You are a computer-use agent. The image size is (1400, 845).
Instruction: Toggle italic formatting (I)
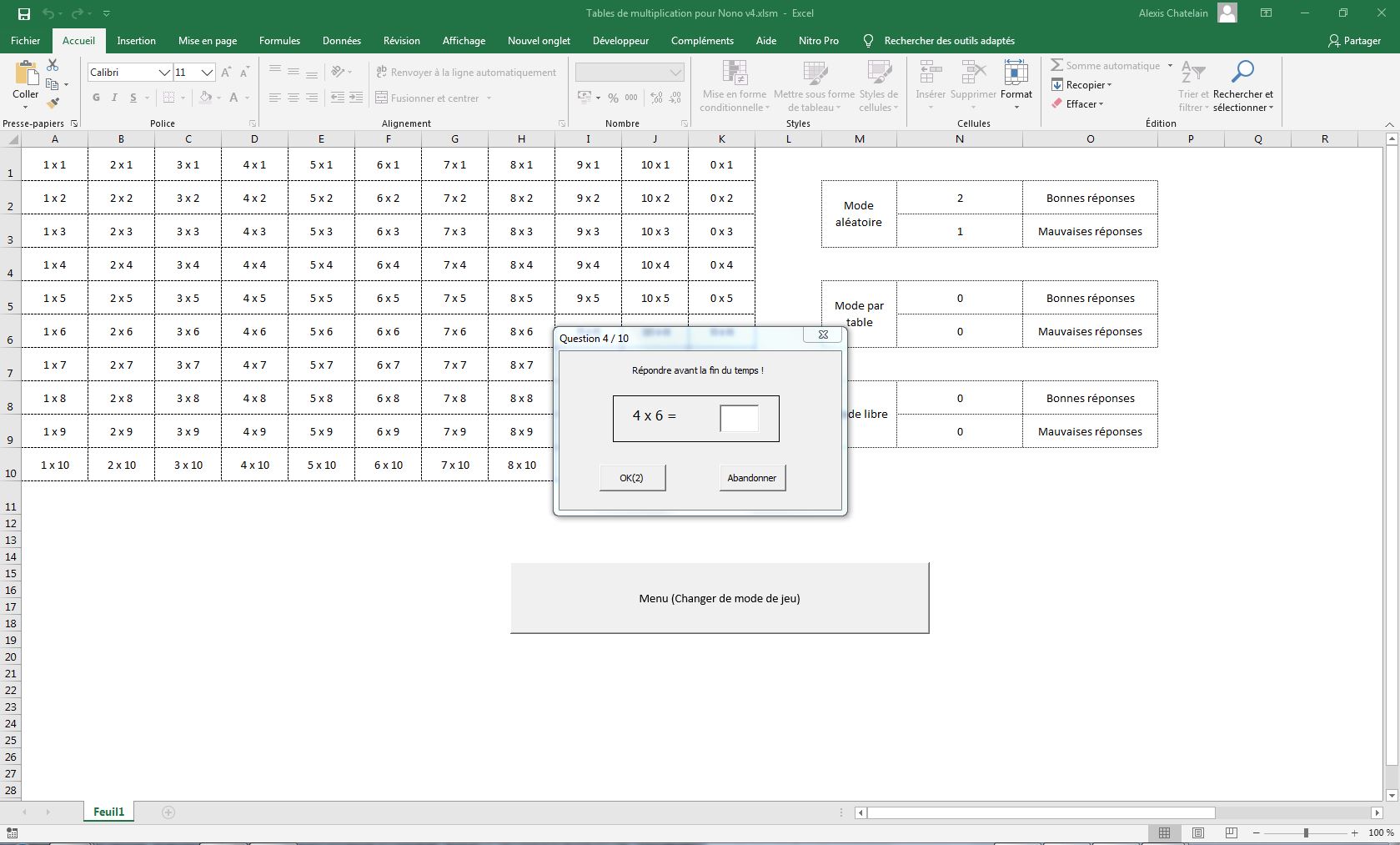click(x=114, y=98)
